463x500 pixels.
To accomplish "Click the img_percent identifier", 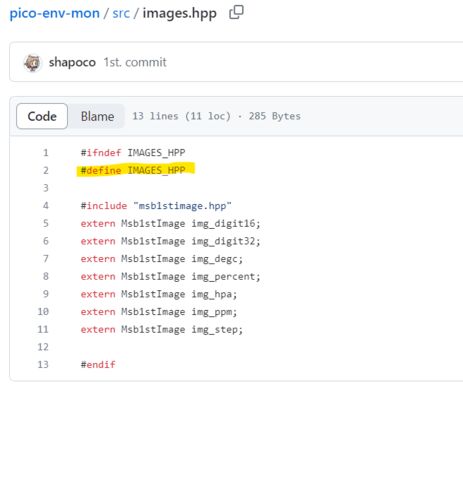I will tap(223, 276).
